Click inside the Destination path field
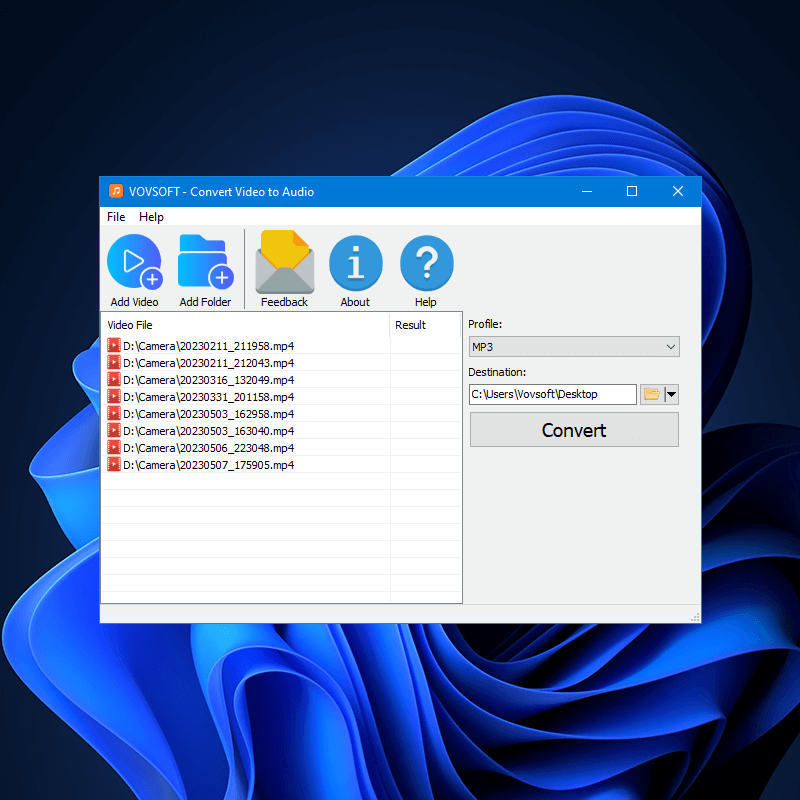This screenshot has width=800, height=800. 550,394
